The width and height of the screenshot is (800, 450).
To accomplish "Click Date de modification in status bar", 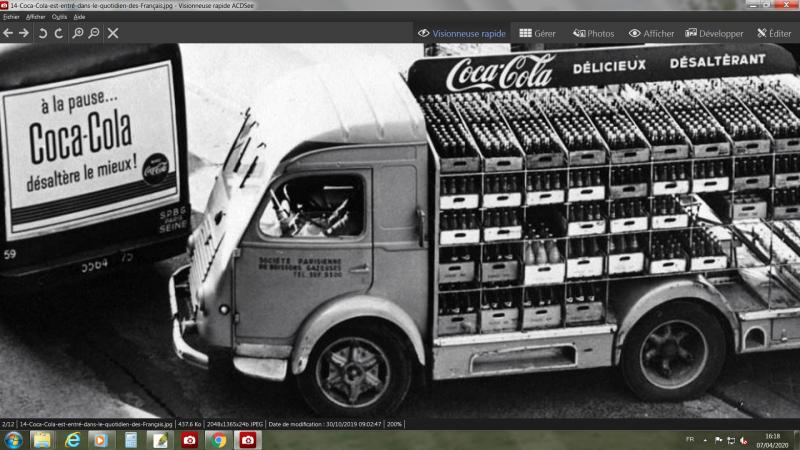I will 325,424.
